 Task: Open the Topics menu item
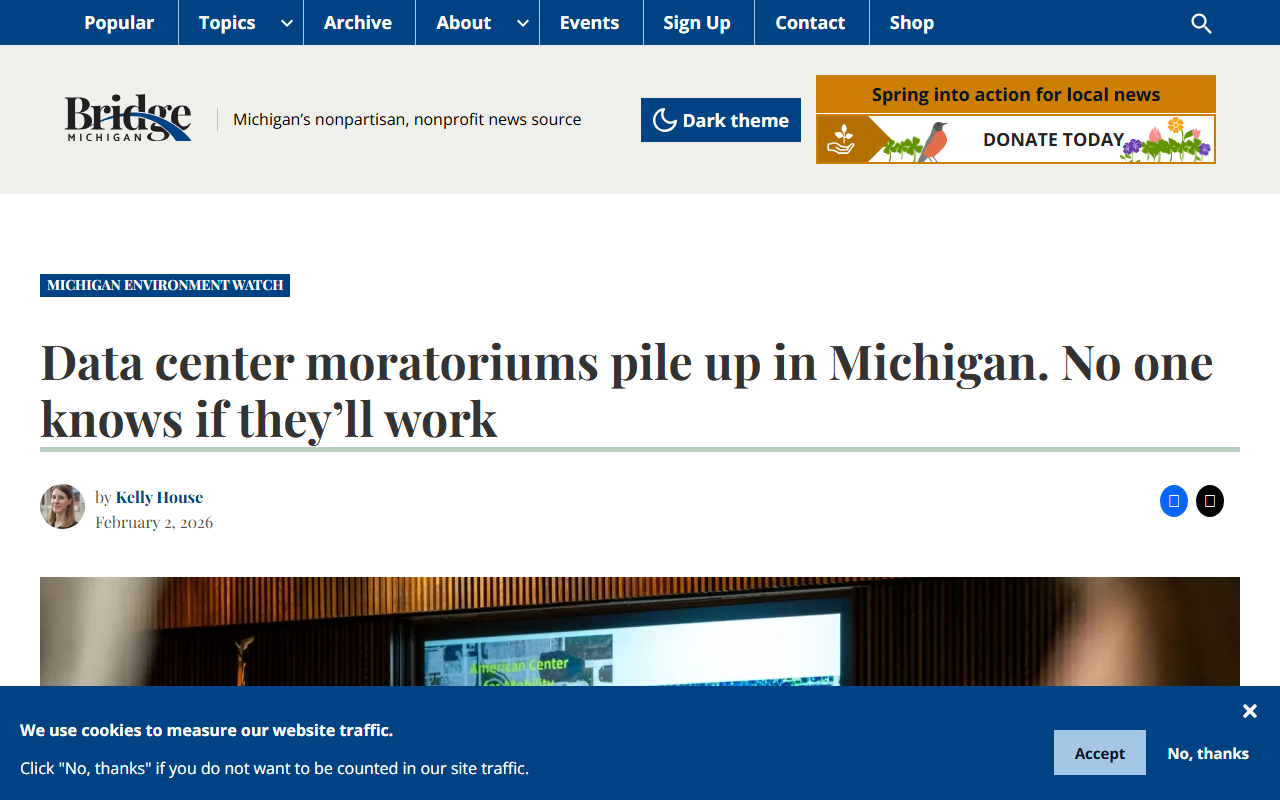coord(227,22)
